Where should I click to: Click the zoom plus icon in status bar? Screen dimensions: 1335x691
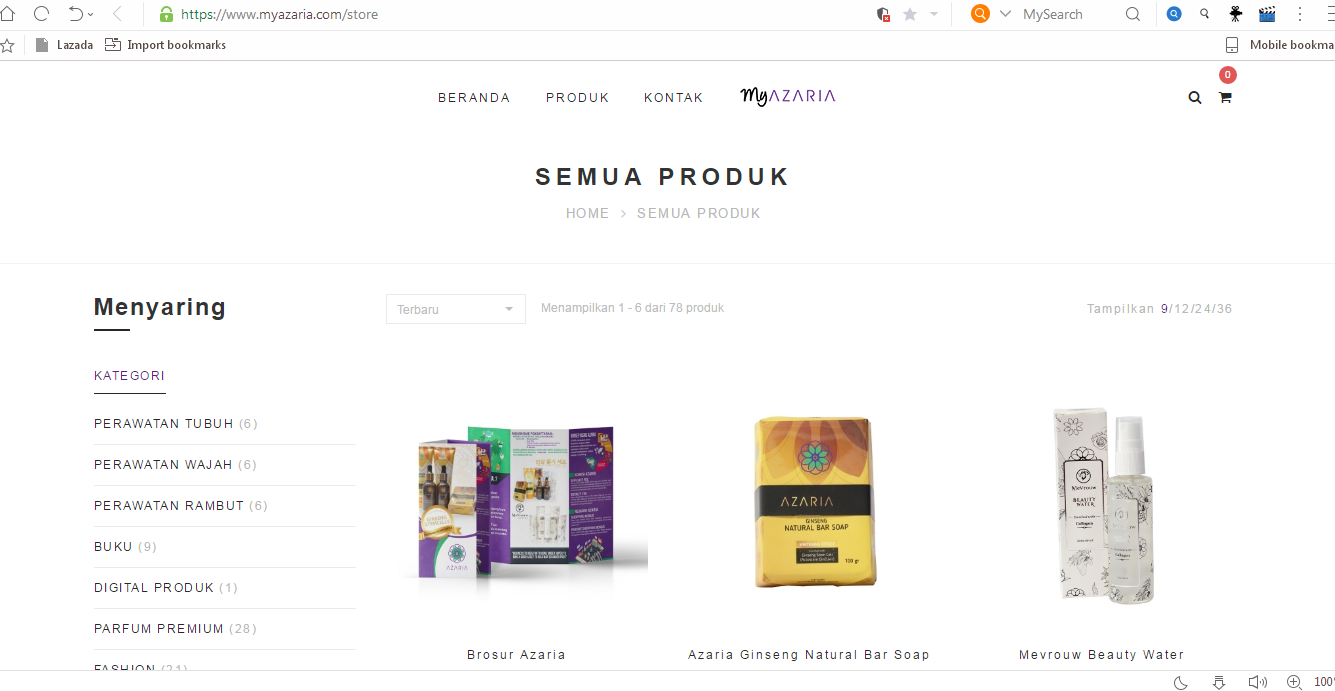pos(1294,682)
